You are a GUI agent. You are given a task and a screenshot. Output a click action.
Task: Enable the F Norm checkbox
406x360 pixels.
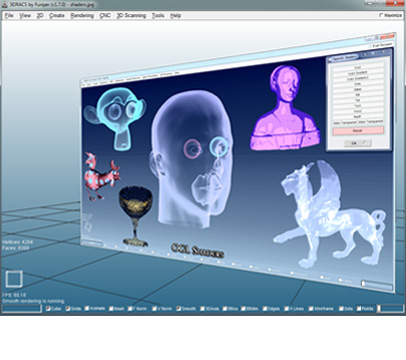point(130,309)
